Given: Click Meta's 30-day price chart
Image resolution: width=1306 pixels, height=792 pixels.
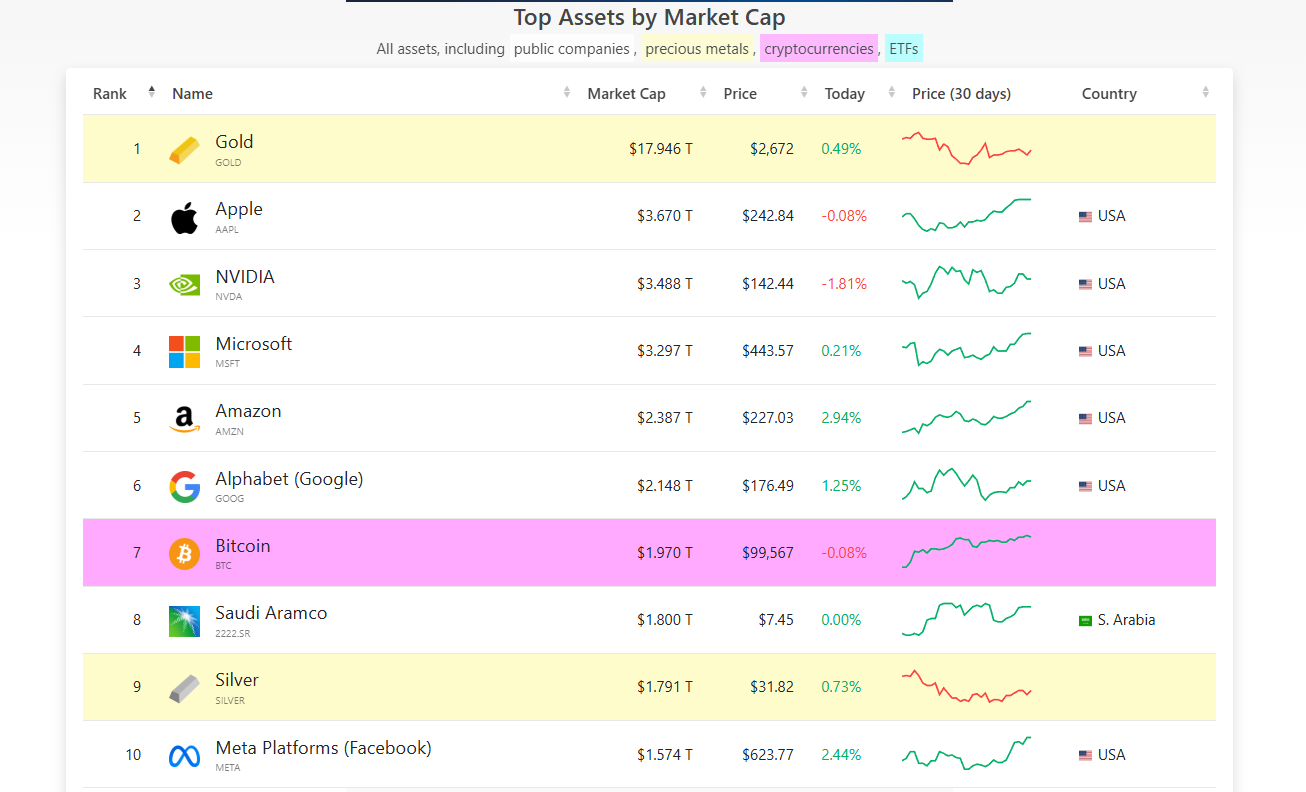Looking at the screenshot, I should [x=966, y=754].
